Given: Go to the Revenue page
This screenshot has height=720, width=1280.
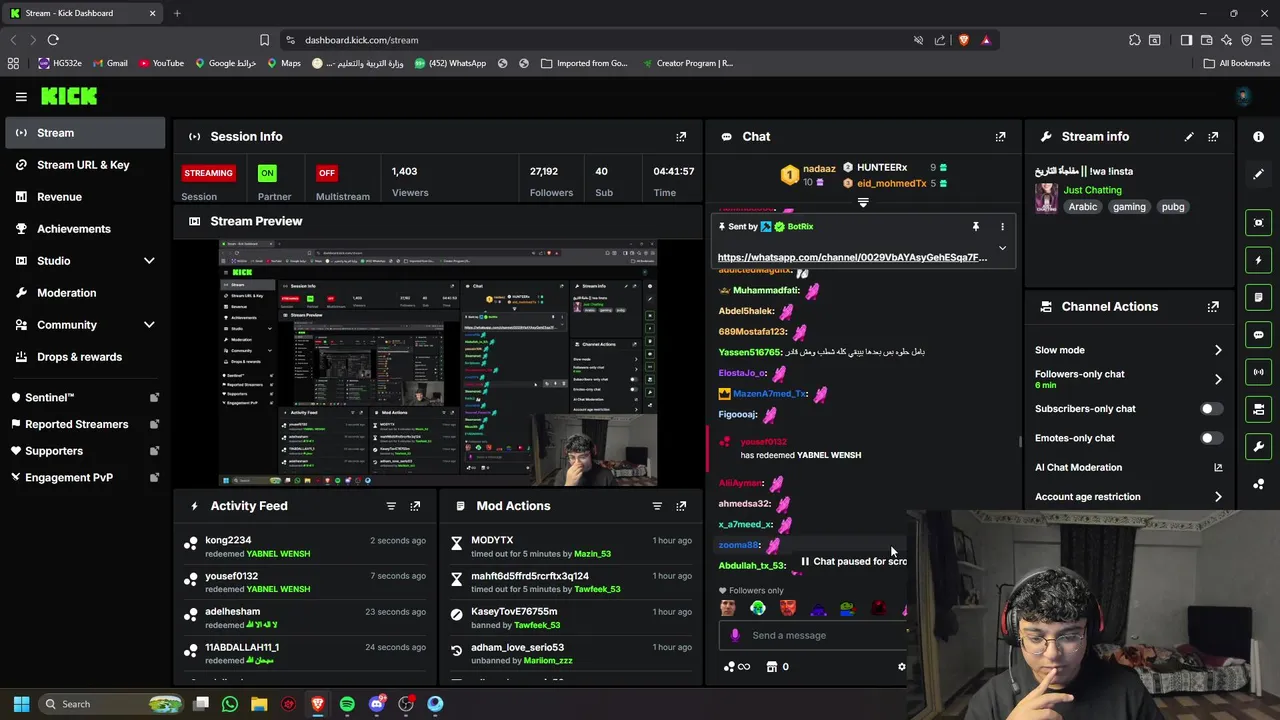Looking at the screenshot, I should [x=85, y=197].
